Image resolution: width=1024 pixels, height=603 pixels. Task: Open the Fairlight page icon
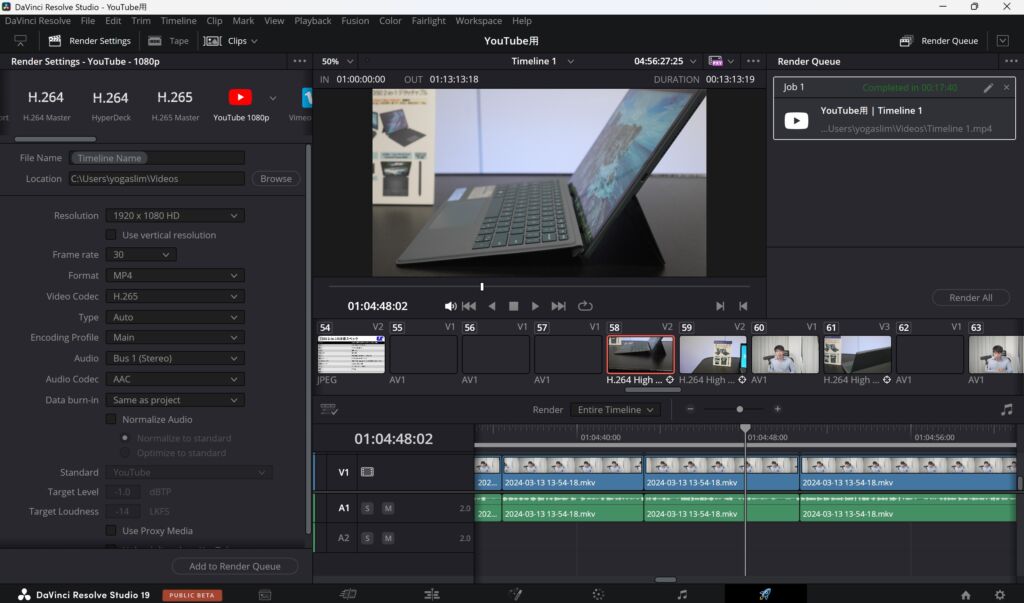tap(682, 594)
